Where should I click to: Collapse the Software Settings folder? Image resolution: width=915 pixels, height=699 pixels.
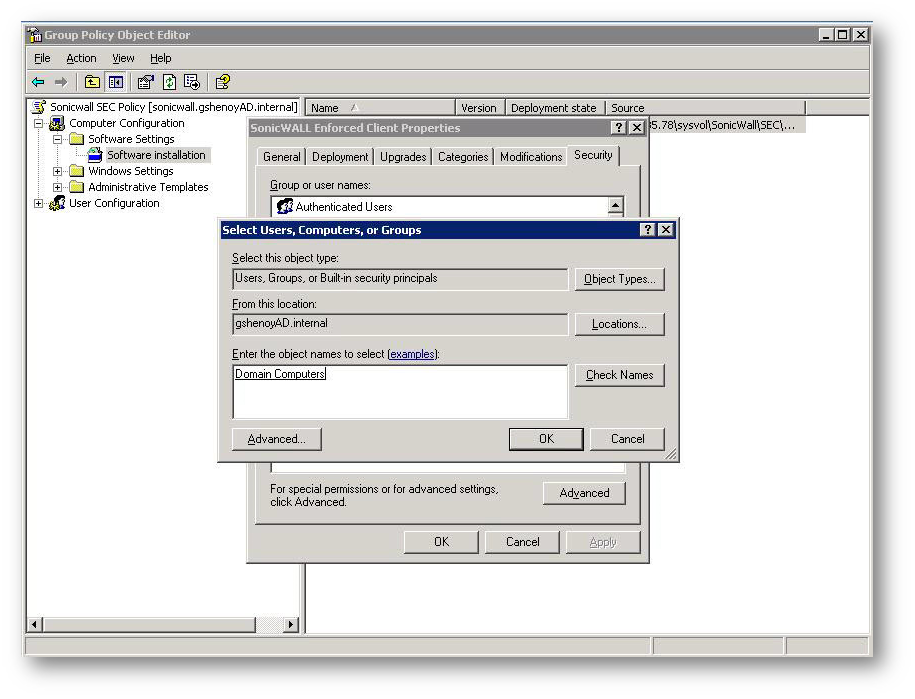pos(58,139)
